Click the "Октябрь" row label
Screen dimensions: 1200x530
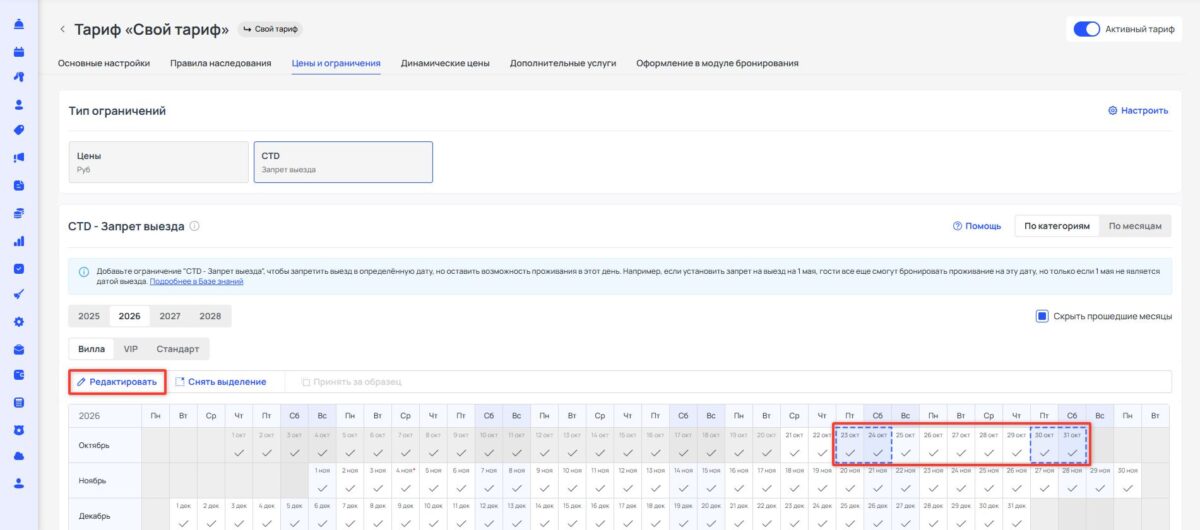[x=105, y=444]
